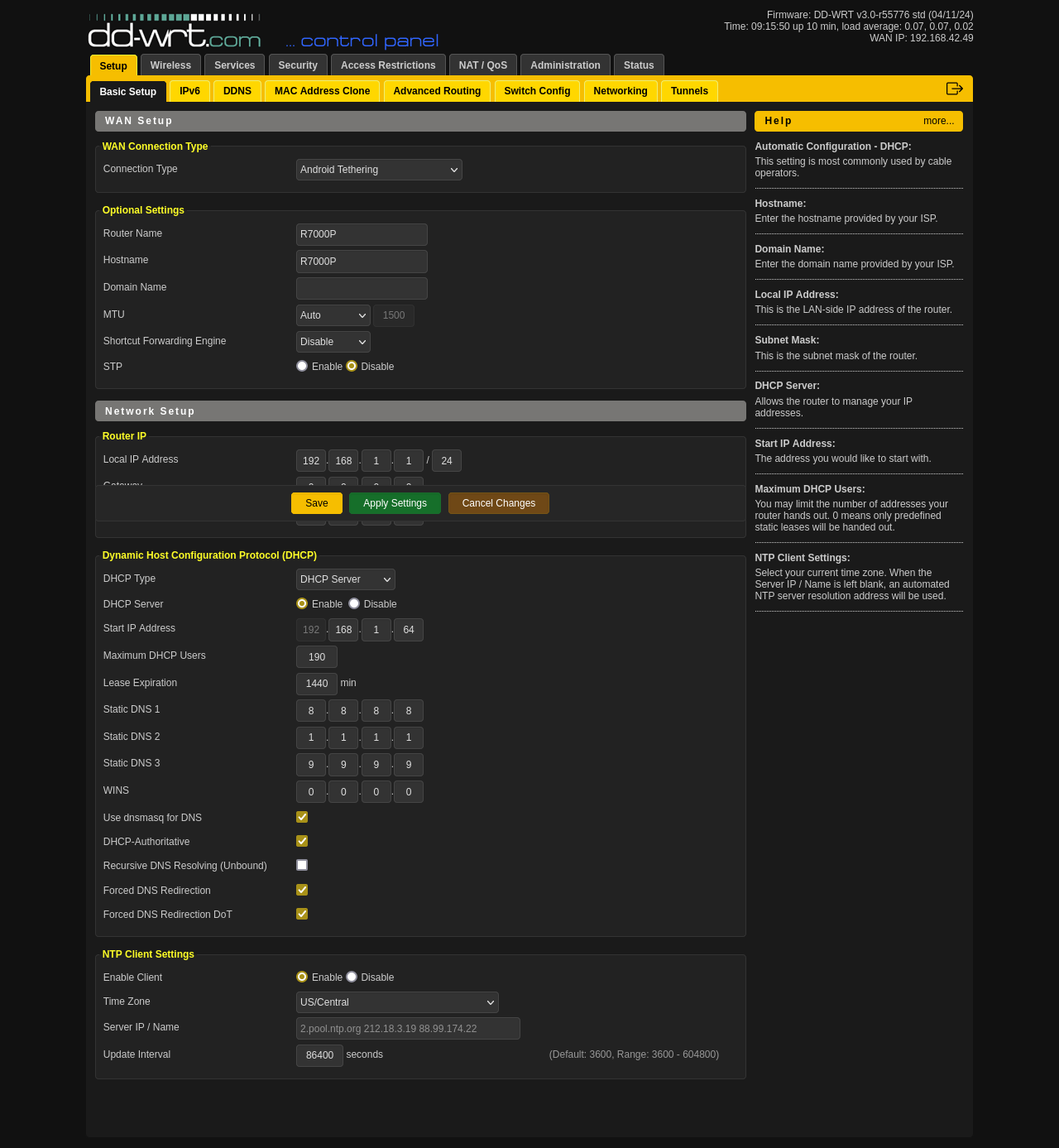Switch to the Administration tab
Viewport: 1059px width, 1148px height.
565,65
